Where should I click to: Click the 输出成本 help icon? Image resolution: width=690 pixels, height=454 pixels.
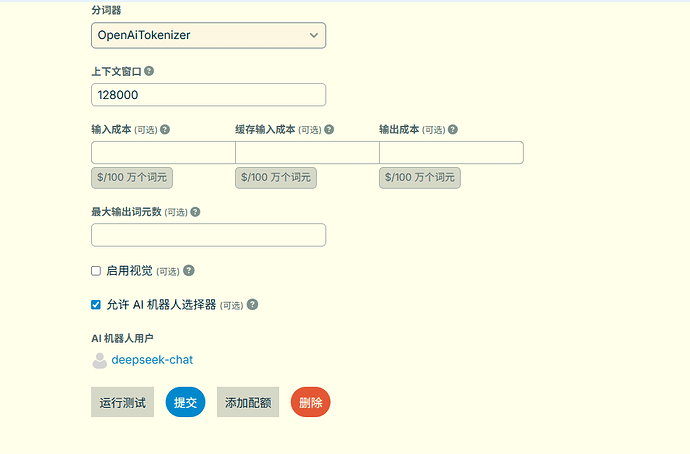tap(453, 129)
